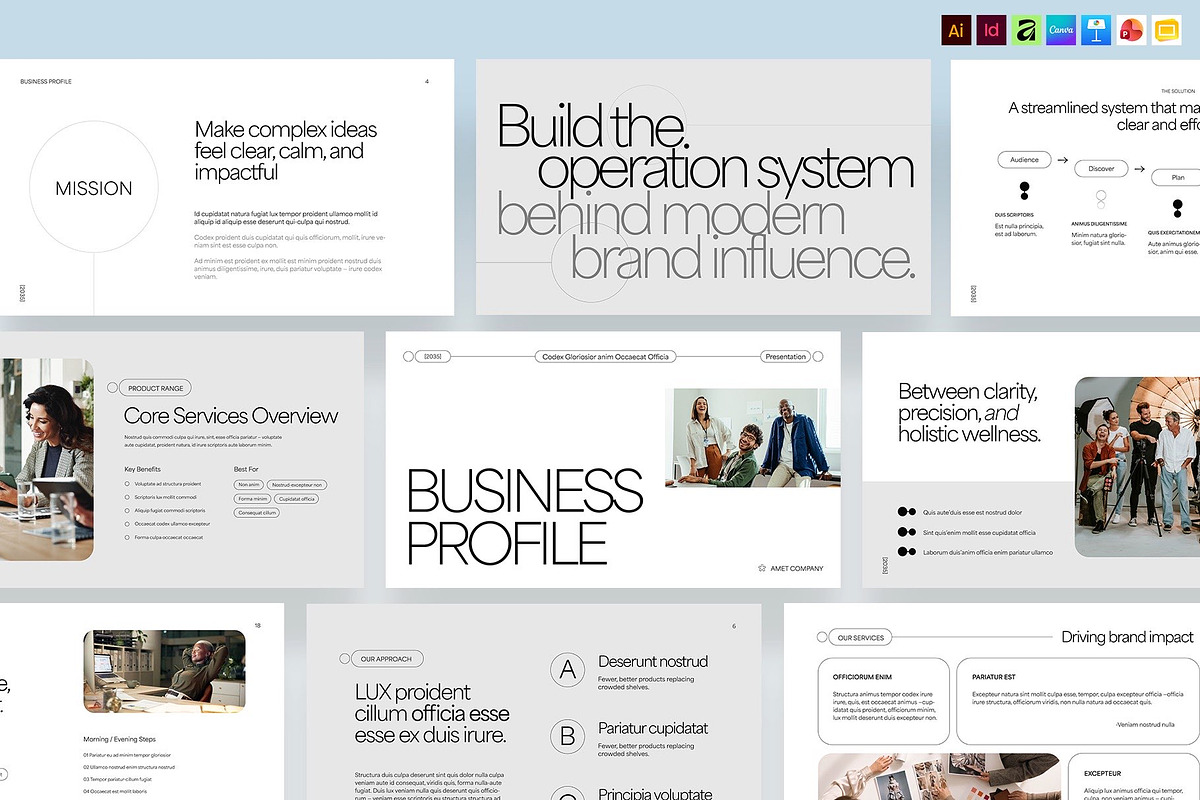Click the -Veniam nostrud nulla attribution
Viewport: 1200px width, 800px height.
(x=1144, y=724)
